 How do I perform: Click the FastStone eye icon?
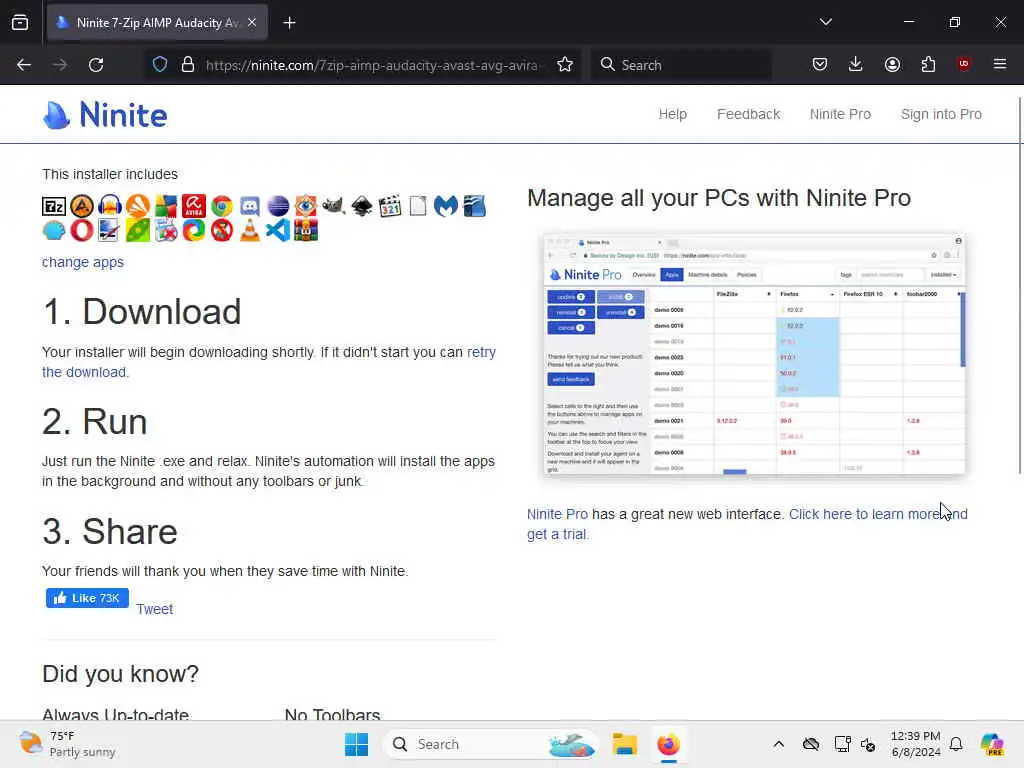click(306, 206)
